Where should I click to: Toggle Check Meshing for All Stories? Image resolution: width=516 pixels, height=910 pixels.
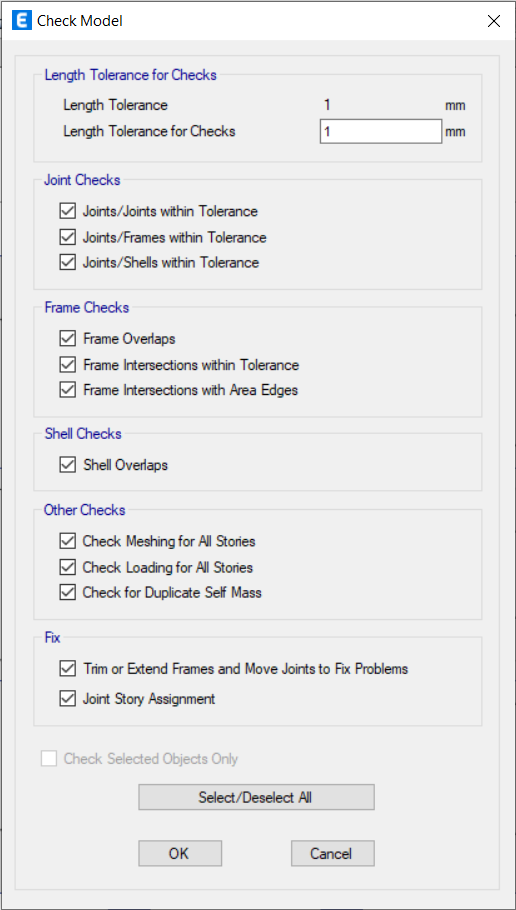coord(67,541)
